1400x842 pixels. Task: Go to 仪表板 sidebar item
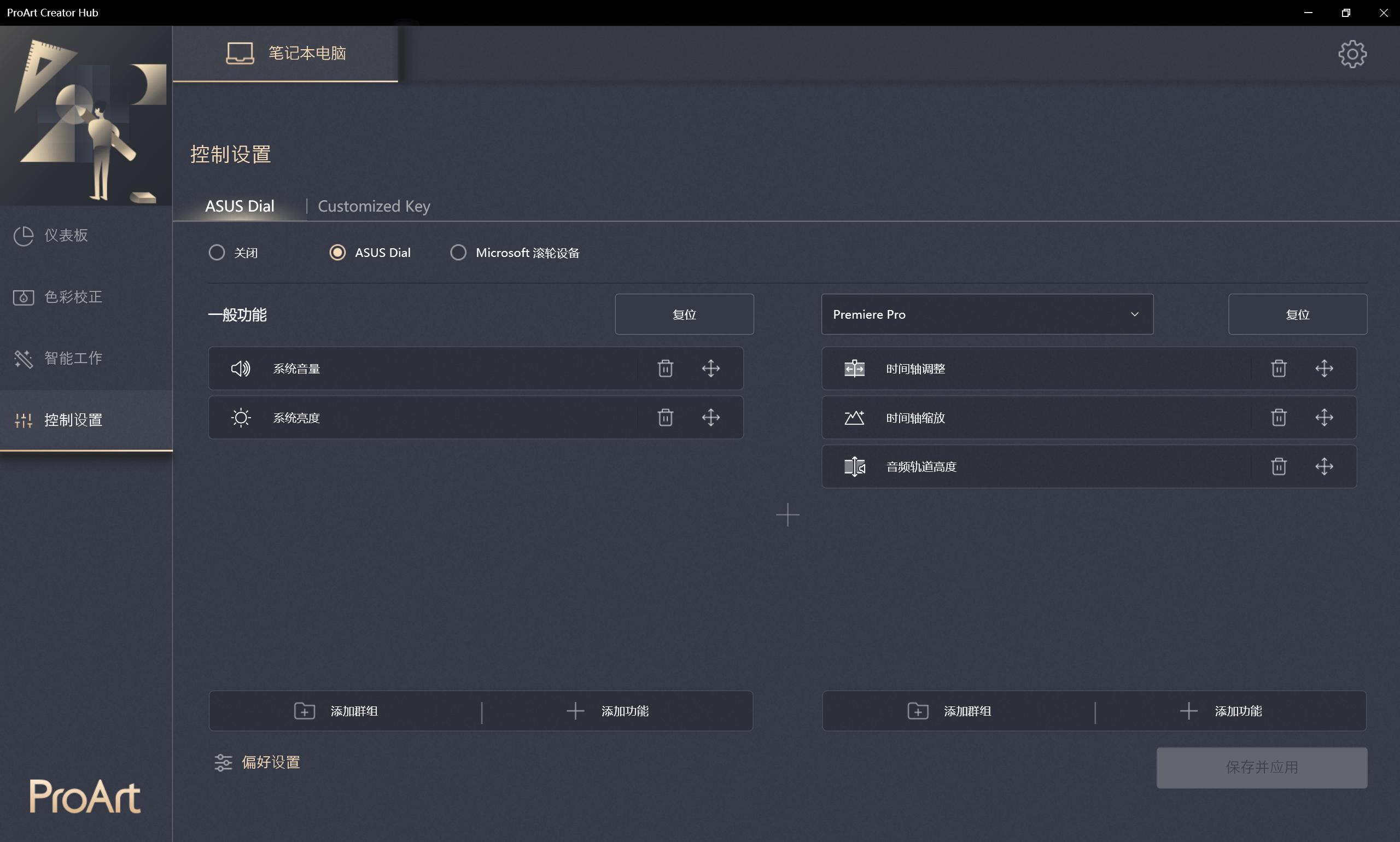click(x=66, y=235)
